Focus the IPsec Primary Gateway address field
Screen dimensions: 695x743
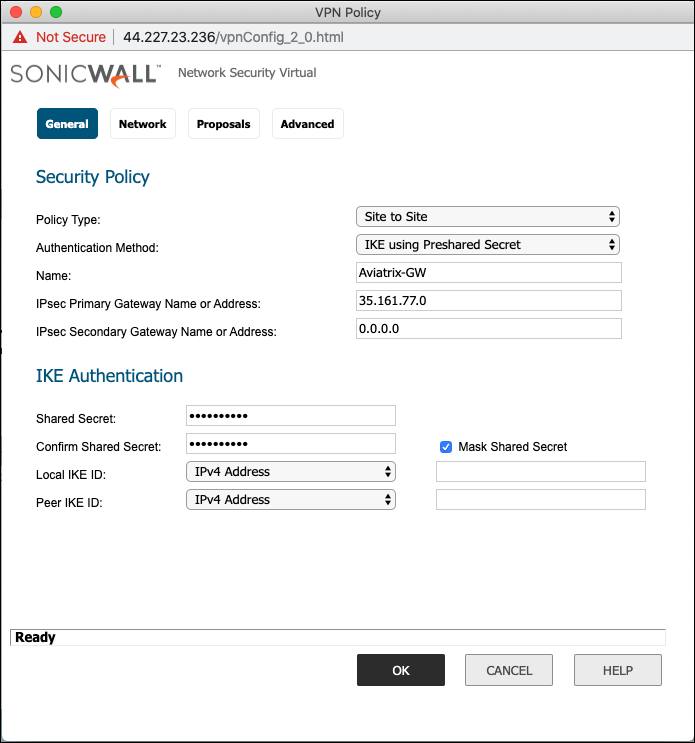pos(488,301)
